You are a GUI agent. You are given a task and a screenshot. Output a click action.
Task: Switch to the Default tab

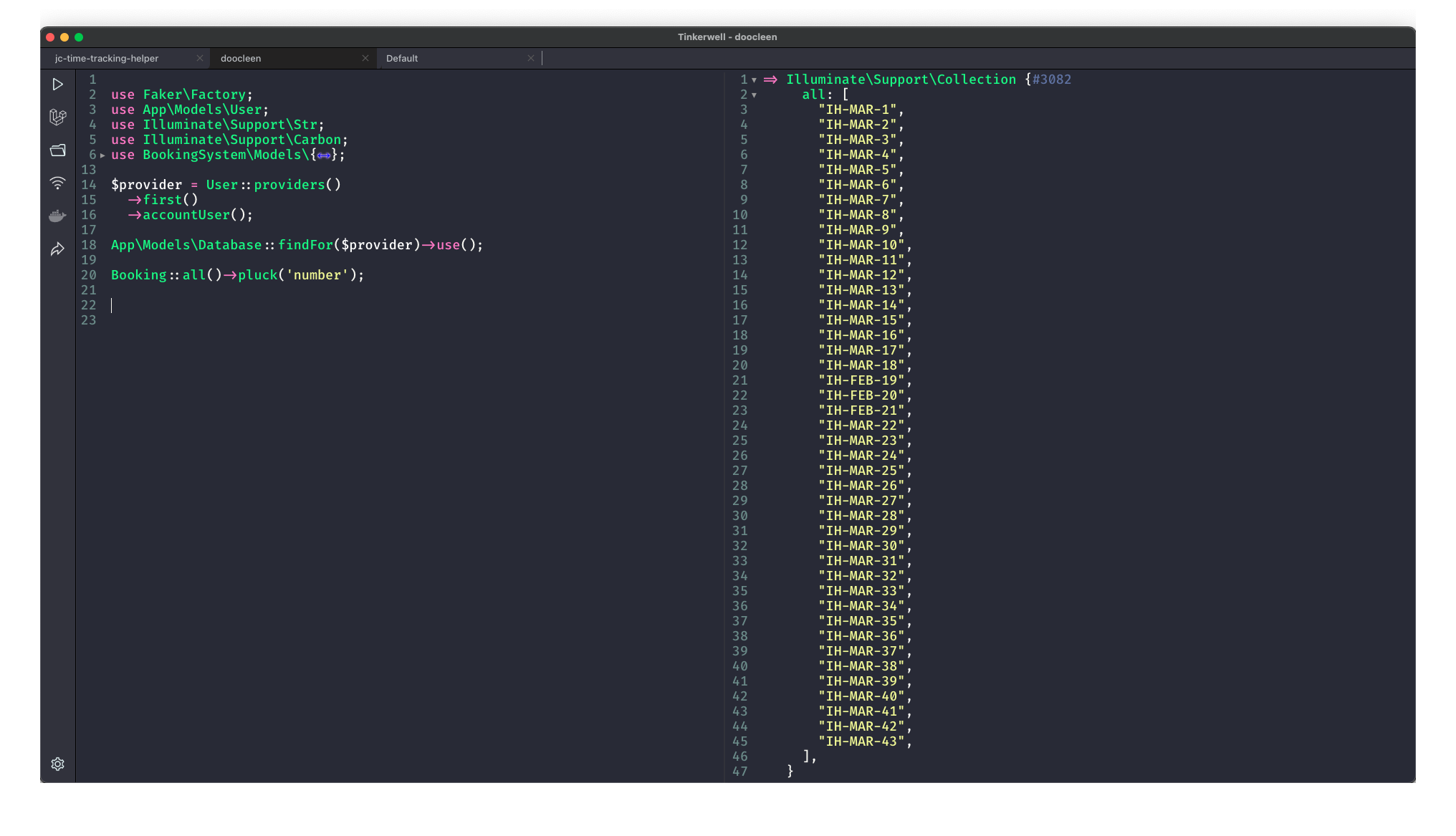point(402,58)
